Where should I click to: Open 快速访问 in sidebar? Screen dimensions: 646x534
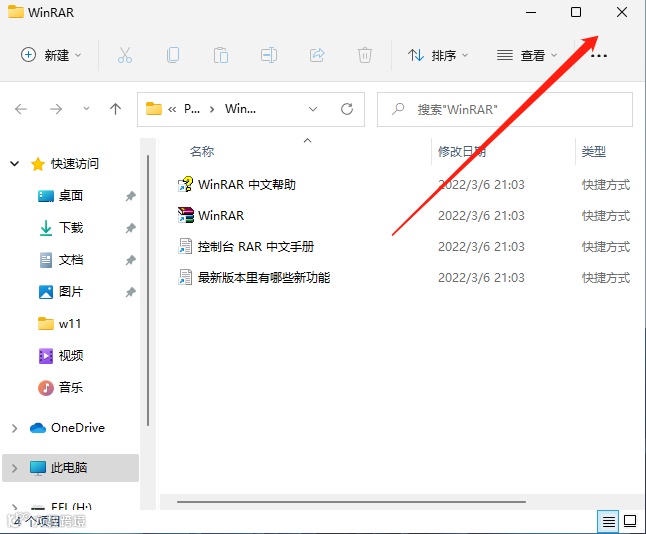[x=75, y=164]
